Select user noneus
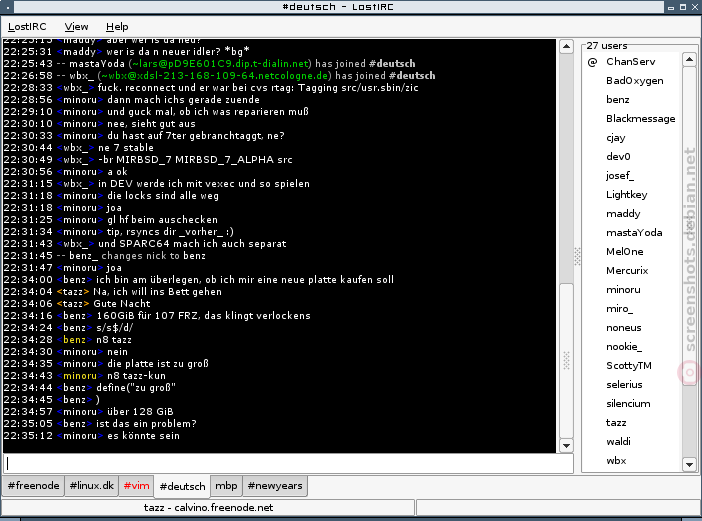 coord(624,328)
